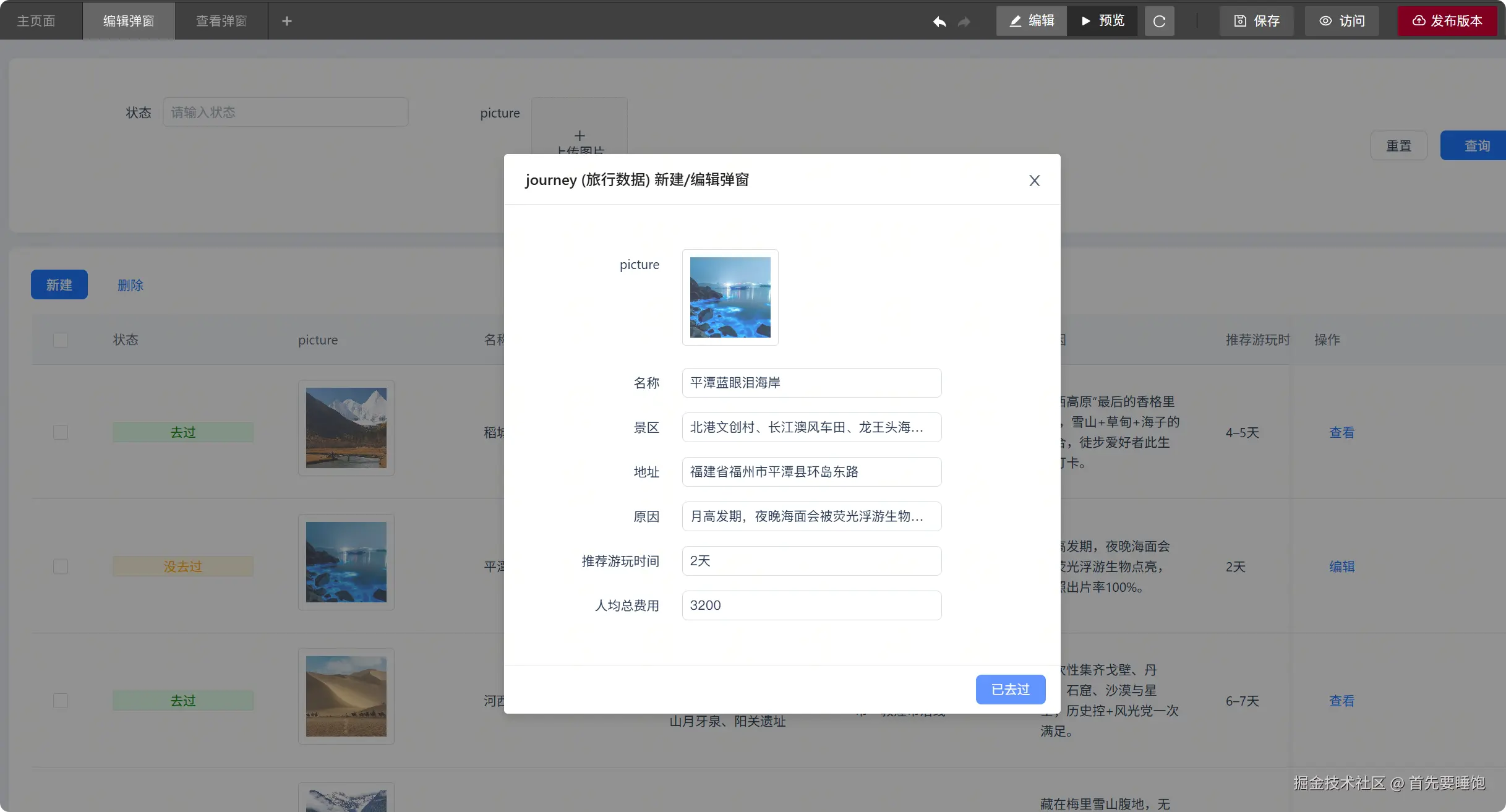Open the 主页面 tab

click(36, 21)
